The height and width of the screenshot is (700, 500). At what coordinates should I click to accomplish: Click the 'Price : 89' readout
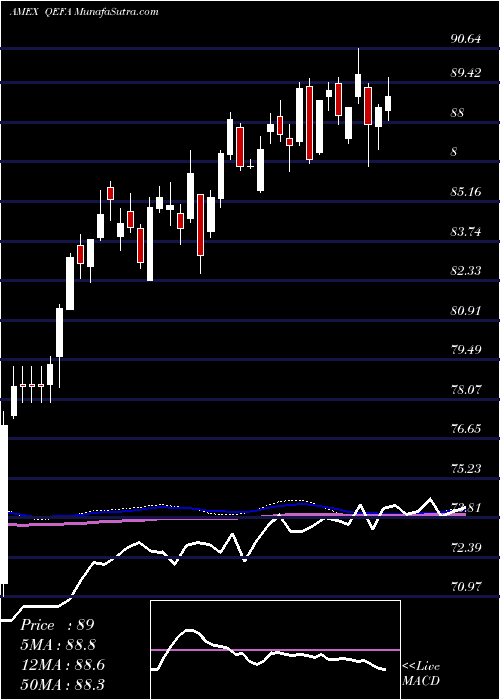click(57, 625)
